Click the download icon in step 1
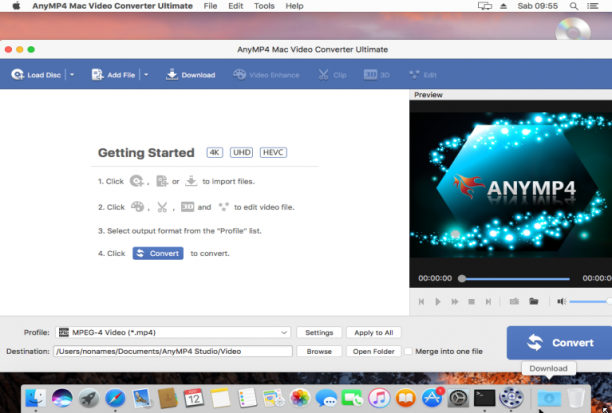612x413 pixels. click(x=191, y=181)
